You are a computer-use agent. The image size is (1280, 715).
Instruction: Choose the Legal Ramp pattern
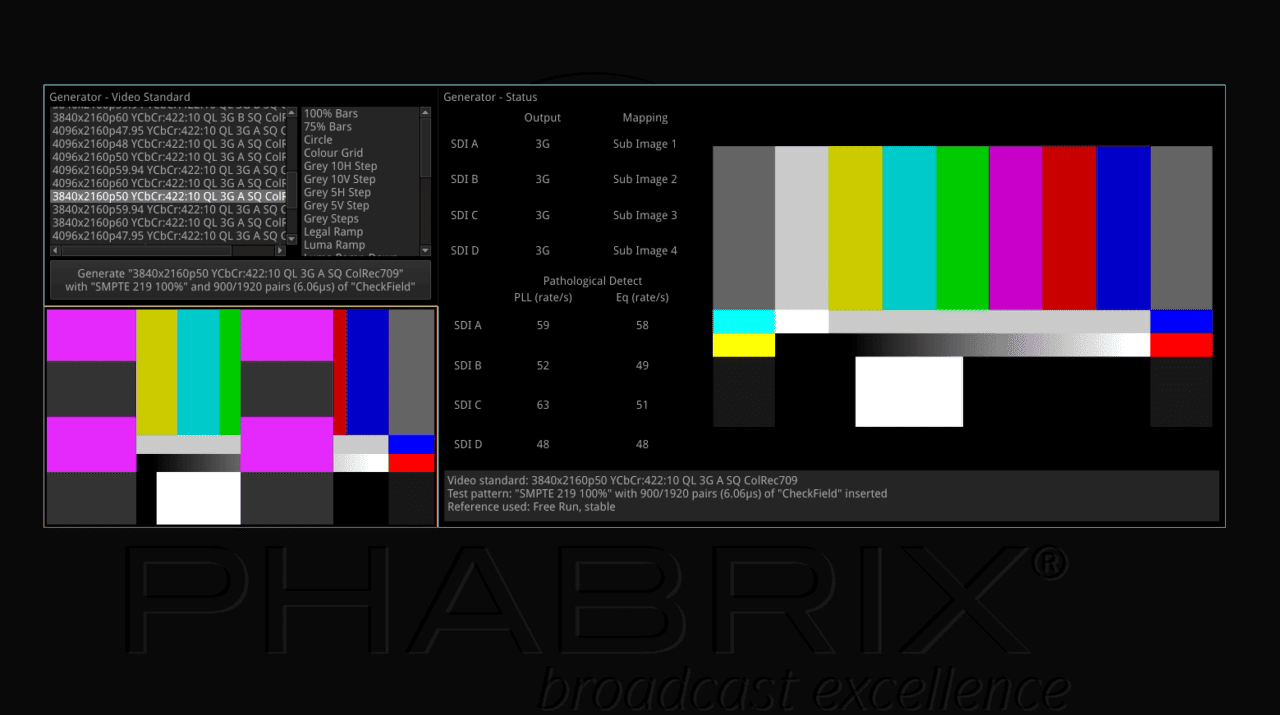click(x=333, y=232)
